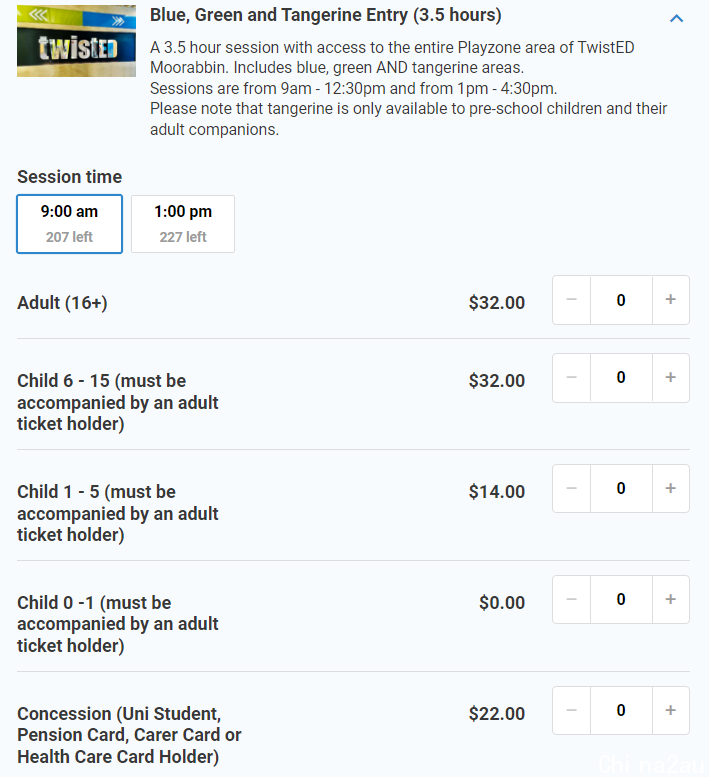Viewport: 709px width, 777px height.
Task: Increase Child 1 - 5 ticket count
Action: click(x=670, y=489)
